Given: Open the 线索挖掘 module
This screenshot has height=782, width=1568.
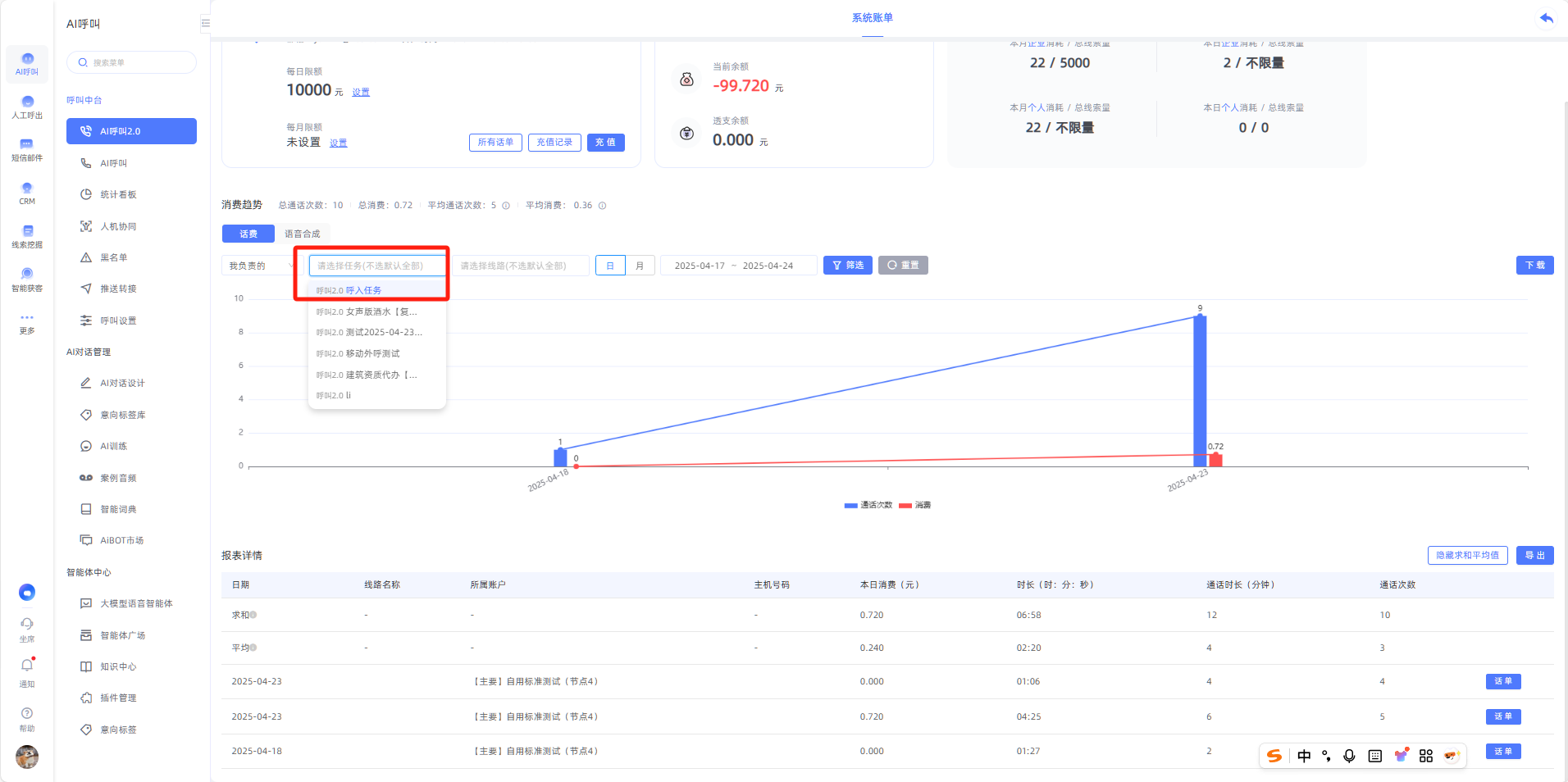Looking at the screenshot, I should [x=27, y=237].
